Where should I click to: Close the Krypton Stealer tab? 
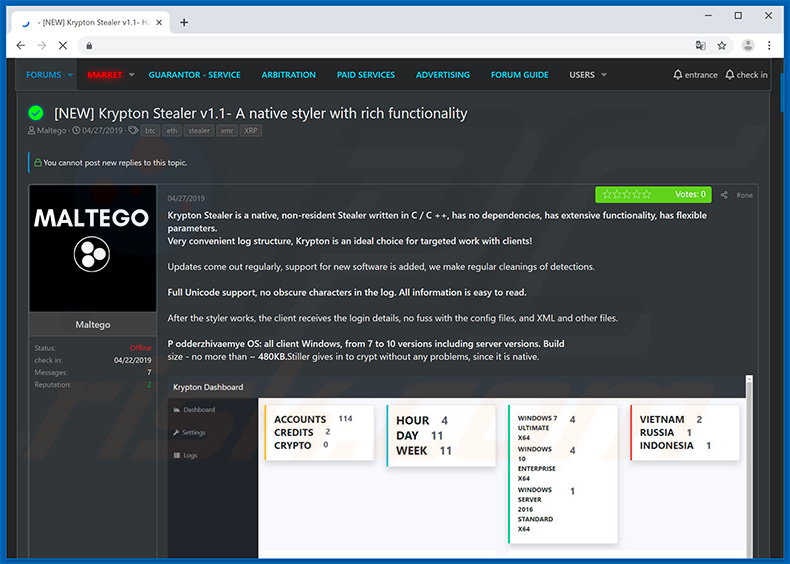(159, 22)
